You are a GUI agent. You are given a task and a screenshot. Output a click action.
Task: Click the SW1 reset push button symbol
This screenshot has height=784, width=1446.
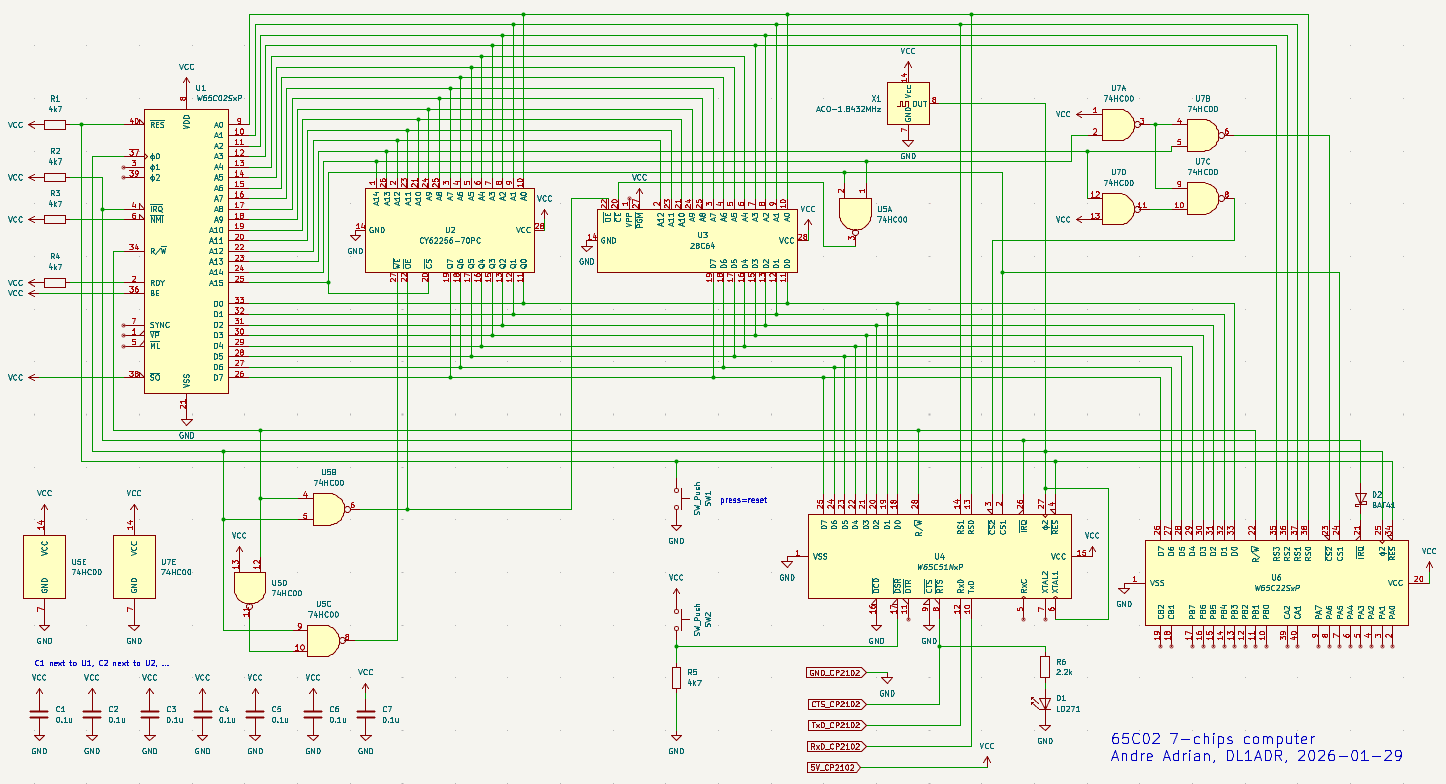point(677,497)
